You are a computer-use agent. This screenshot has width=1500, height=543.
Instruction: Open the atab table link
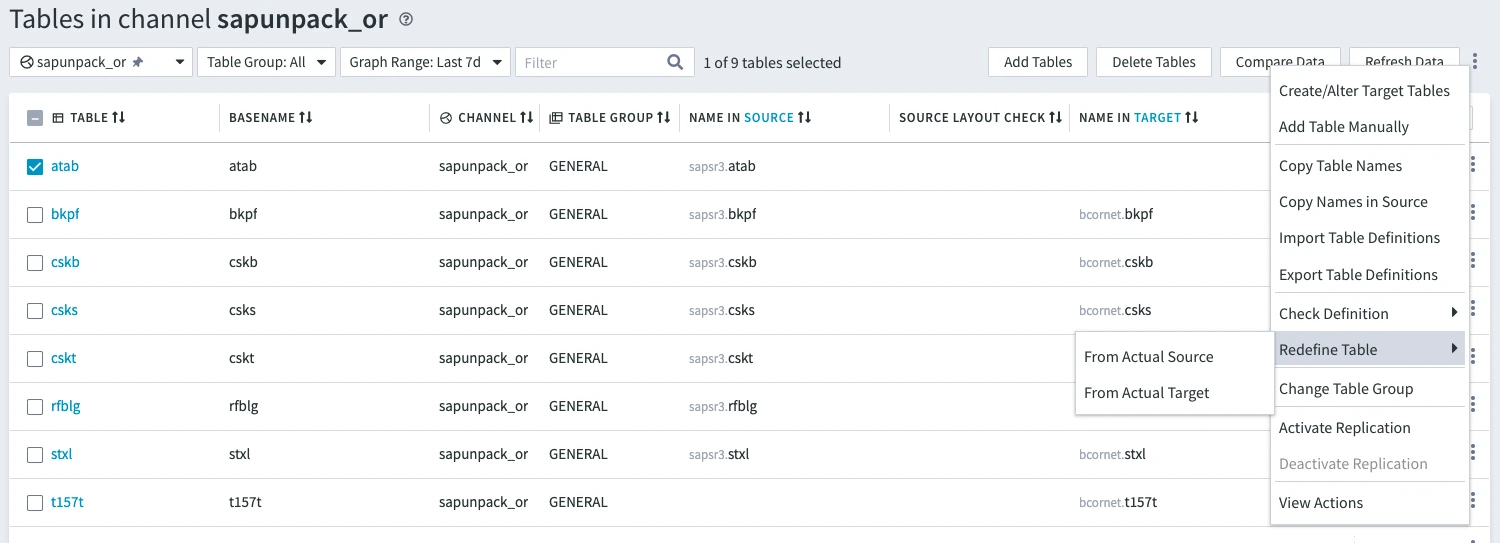click(65, 166)
